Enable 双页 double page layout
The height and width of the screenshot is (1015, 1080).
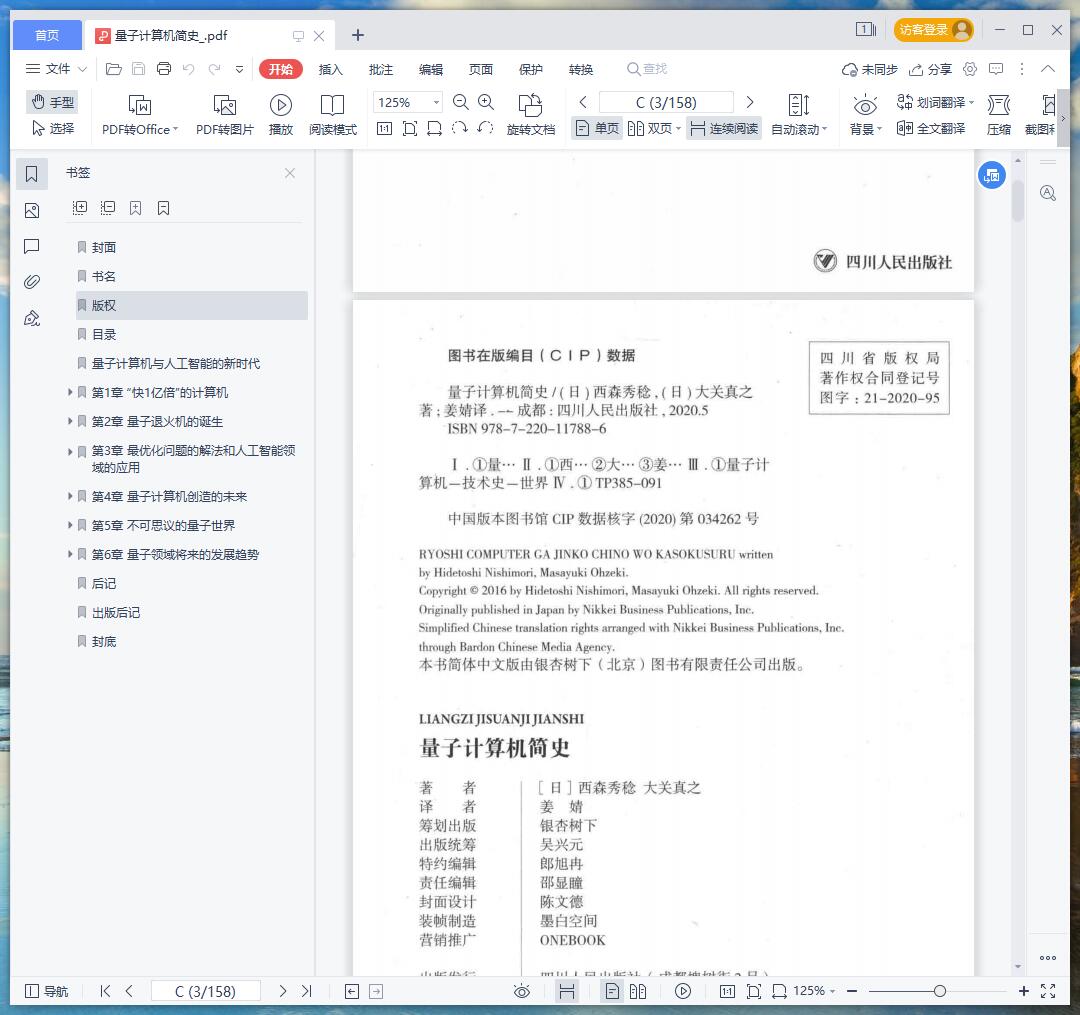pyautogui.click(x=654, y=128)
